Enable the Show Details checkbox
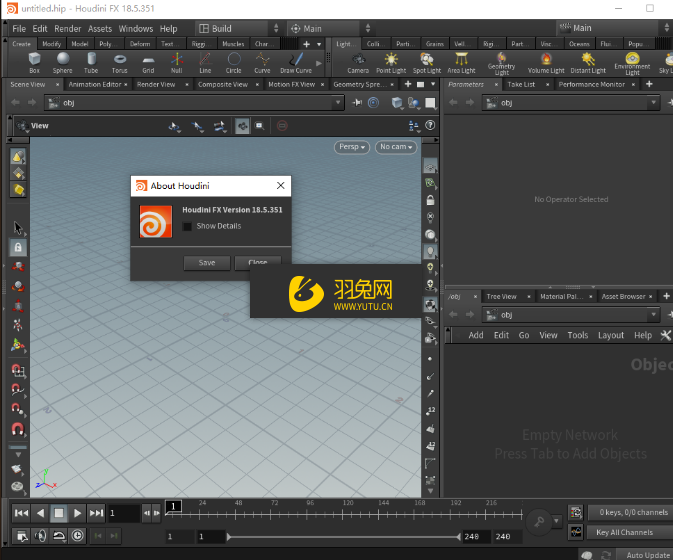 tap(187, 226)
